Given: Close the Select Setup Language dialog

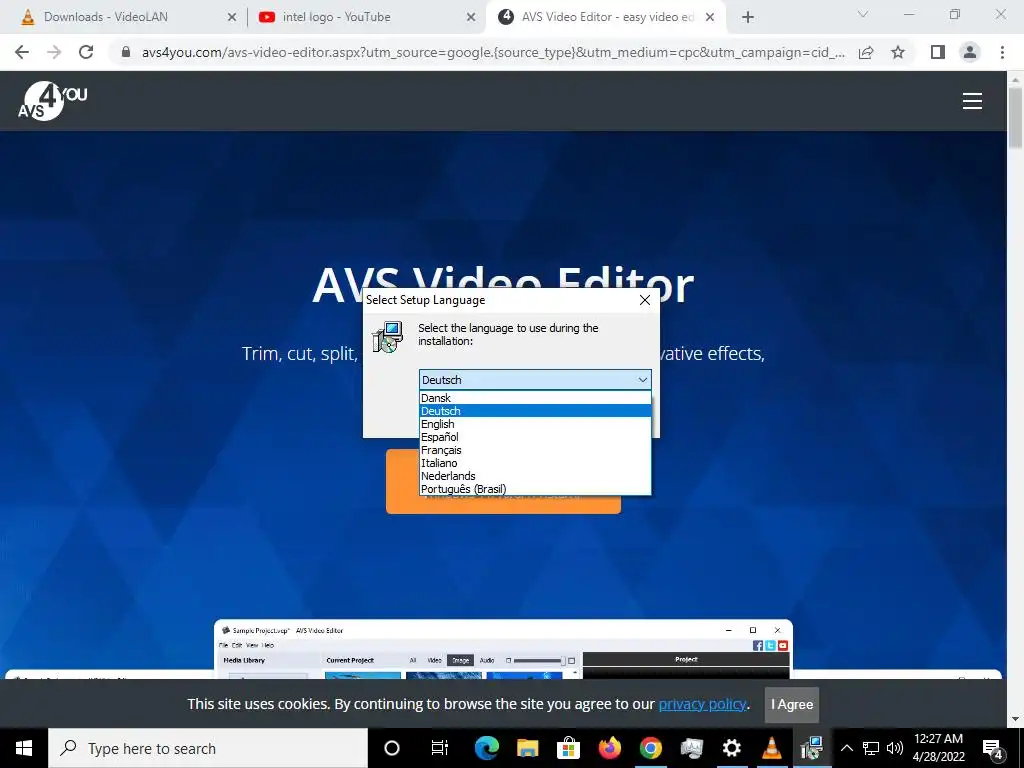Looking at the screenshot, I should (645, 300).
